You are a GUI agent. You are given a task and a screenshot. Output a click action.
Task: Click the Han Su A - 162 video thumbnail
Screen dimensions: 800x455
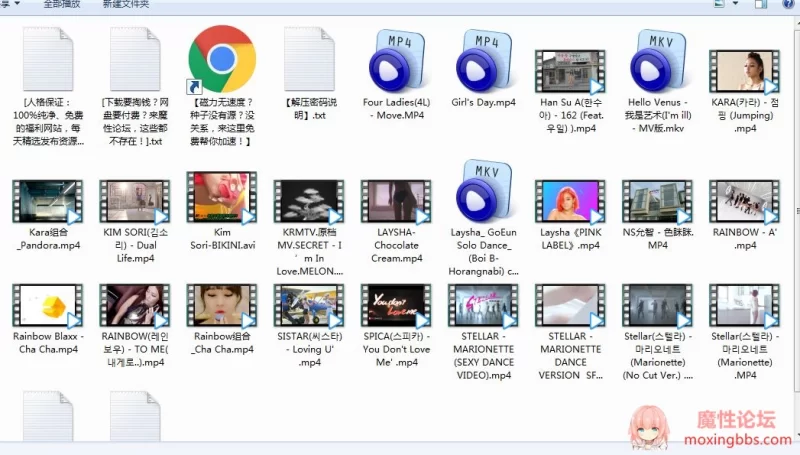[570, 71]
